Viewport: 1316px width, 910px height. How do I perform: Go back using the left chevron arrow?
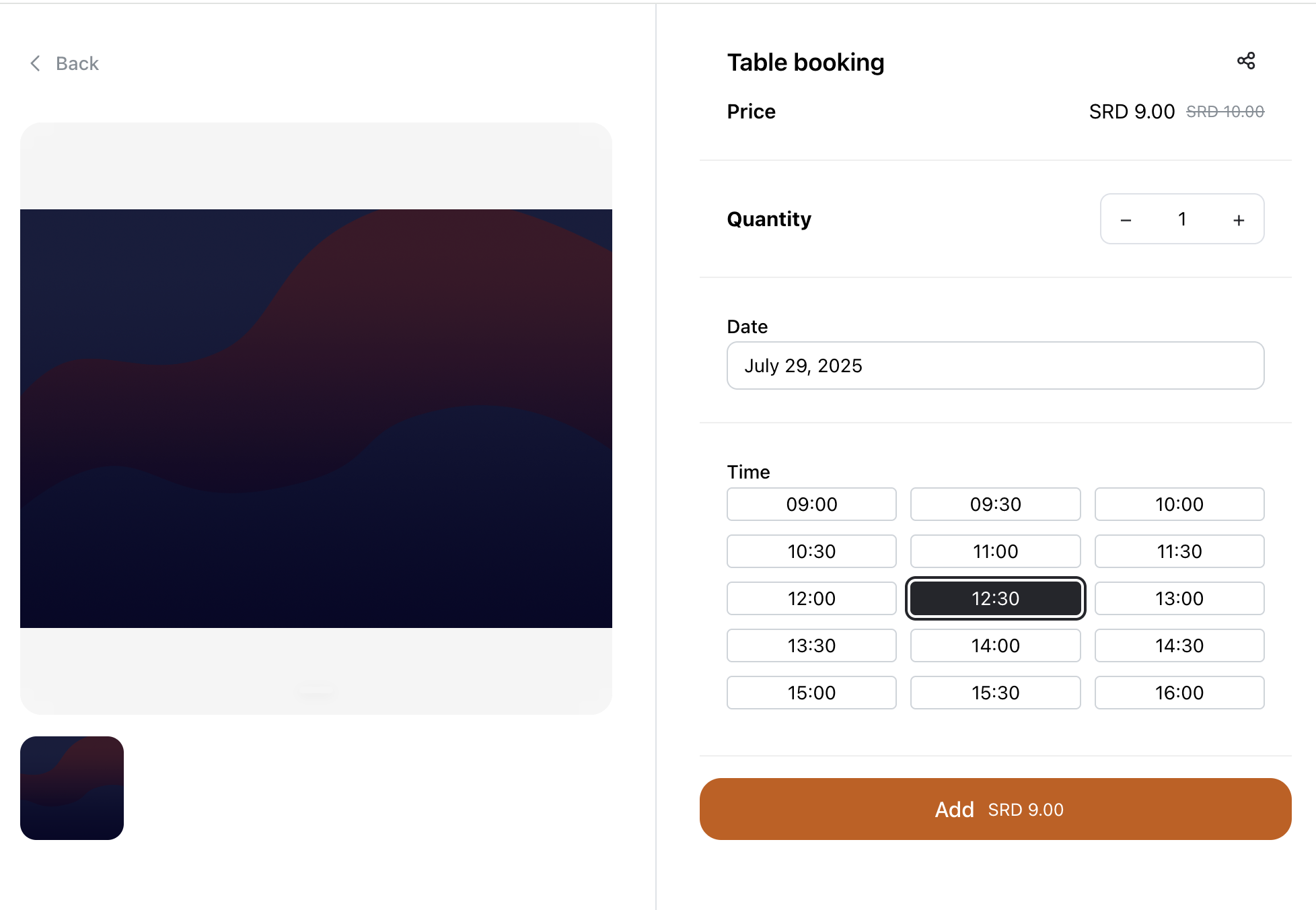pos(36,63)
